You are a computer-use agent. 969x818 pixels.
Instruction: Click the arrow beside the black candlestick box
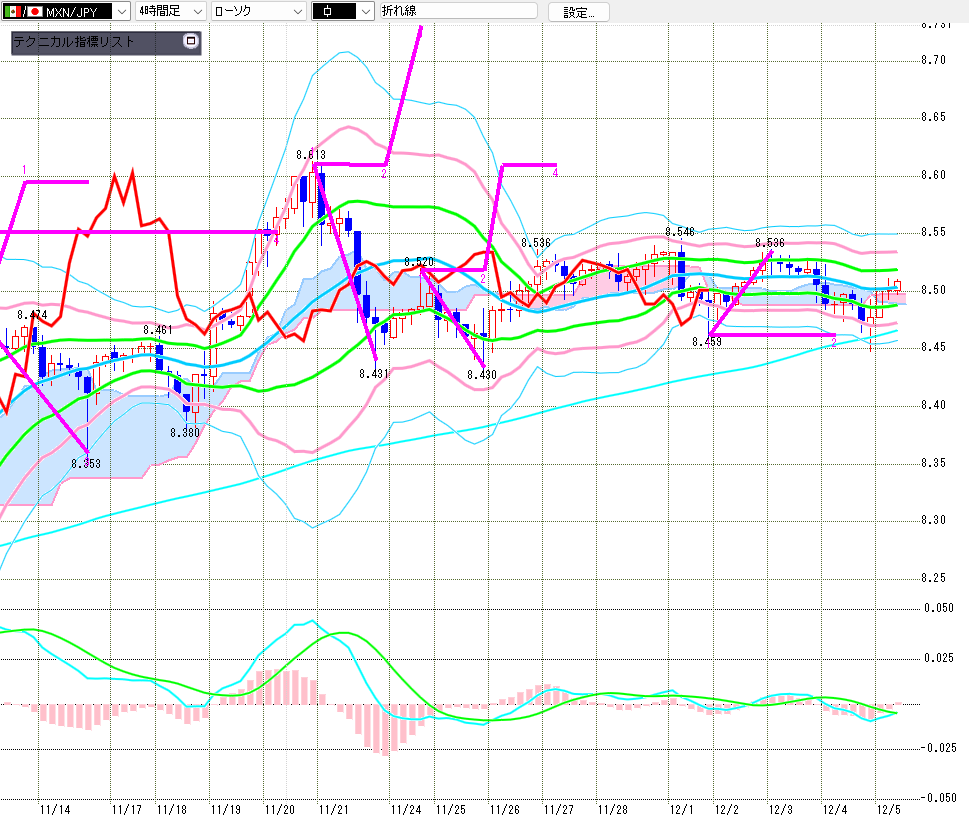[364, 12]
